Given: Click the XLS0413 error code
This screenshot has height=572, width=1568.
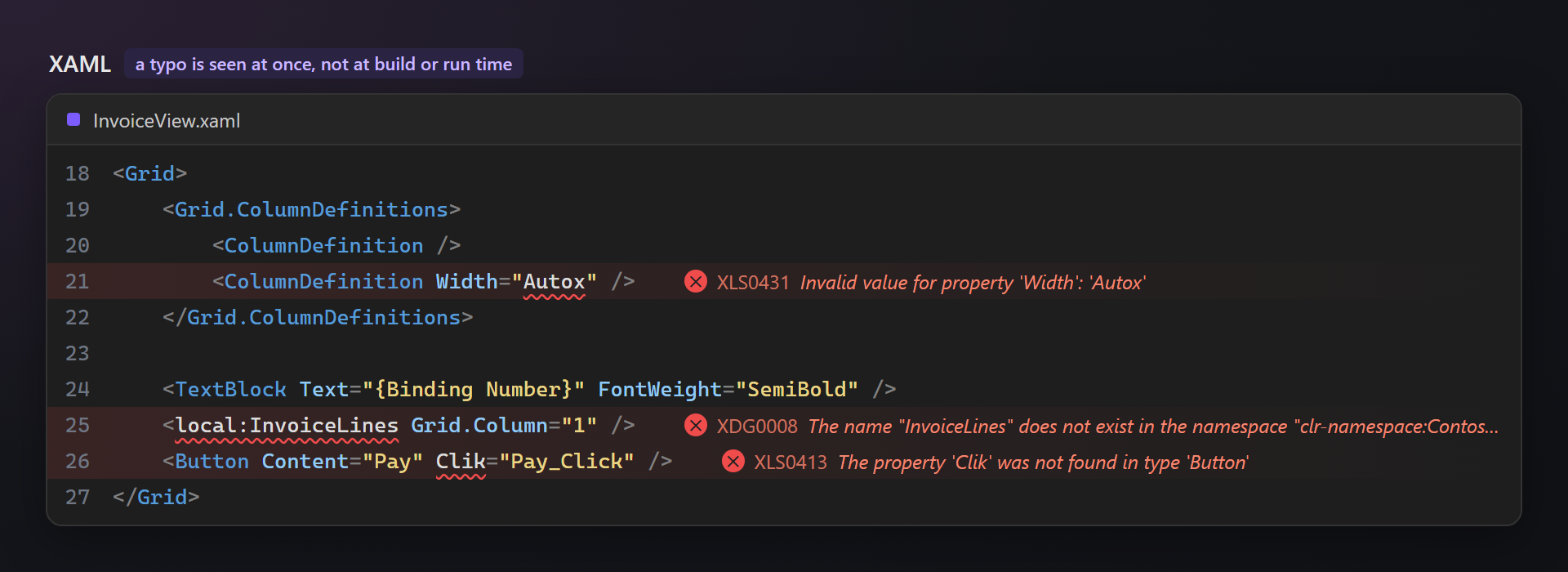Looking at the screenshot, I should (791, 463).
